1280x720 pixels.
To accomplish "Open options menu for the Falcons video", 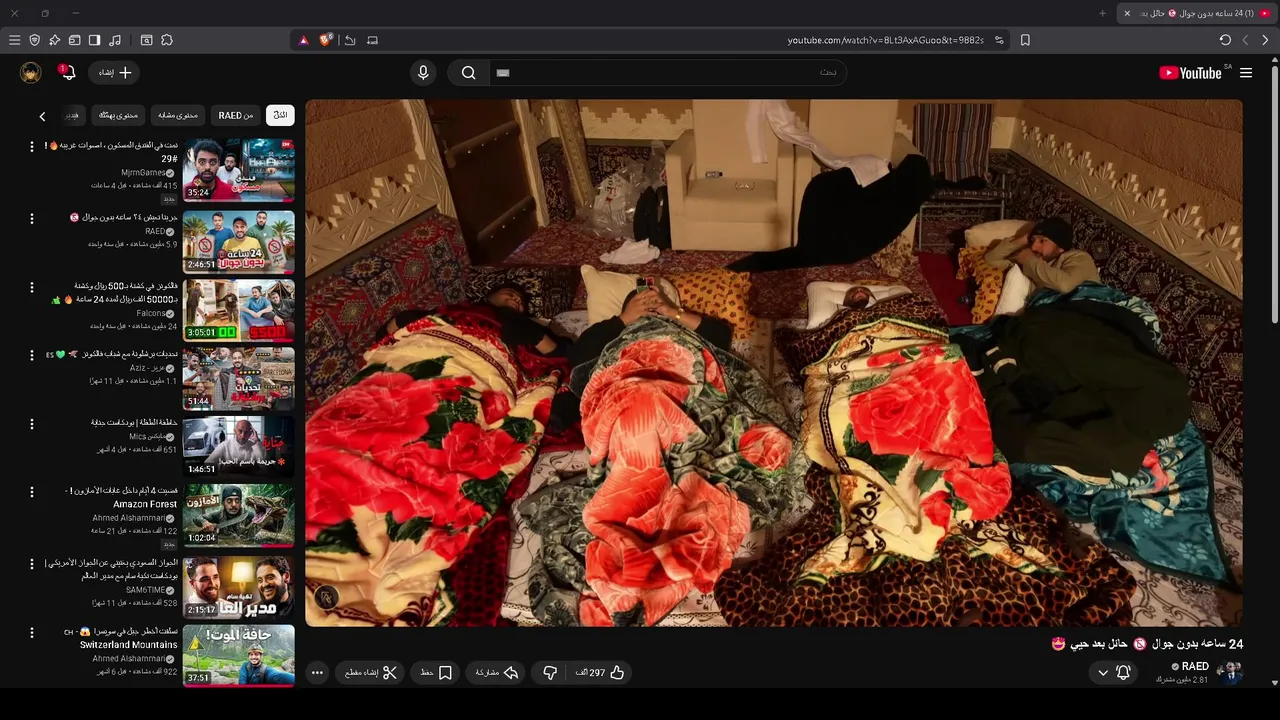I will click(x=31, y=287).
